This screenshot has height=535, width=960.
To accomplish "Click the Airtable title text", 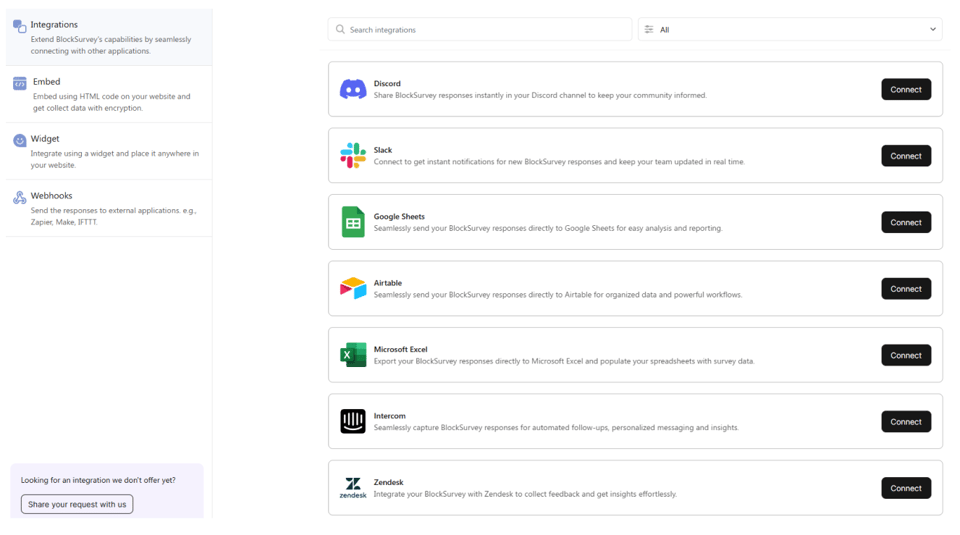I will click(388, 283).
